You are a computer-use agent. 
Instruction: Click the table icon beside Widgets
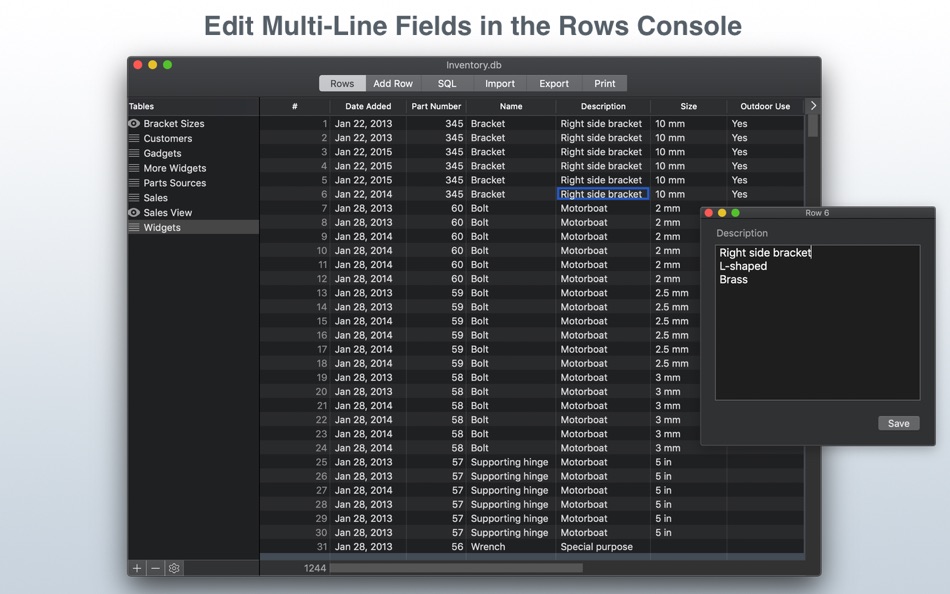(x=134, y=227)
